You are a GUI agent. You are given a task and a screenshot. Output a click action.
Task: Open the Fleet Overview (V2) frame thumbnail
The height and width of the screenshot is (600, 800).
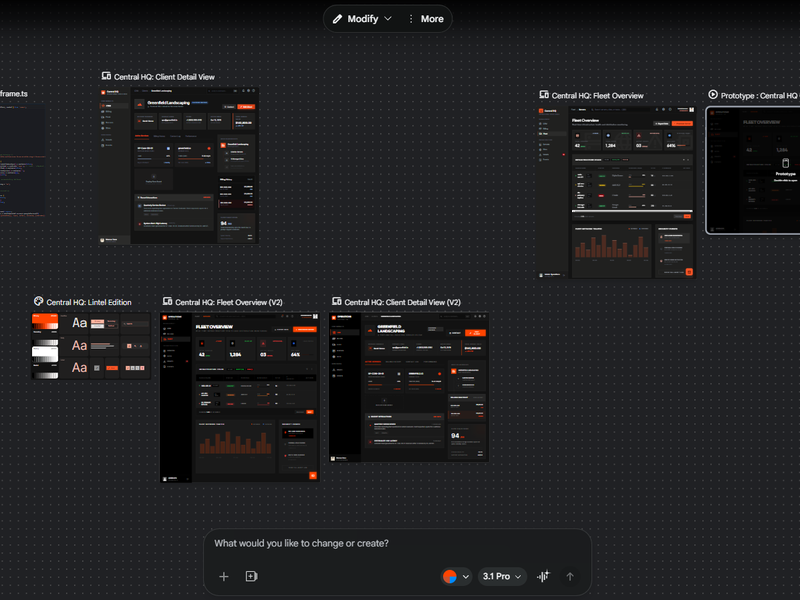click(240, 396)
